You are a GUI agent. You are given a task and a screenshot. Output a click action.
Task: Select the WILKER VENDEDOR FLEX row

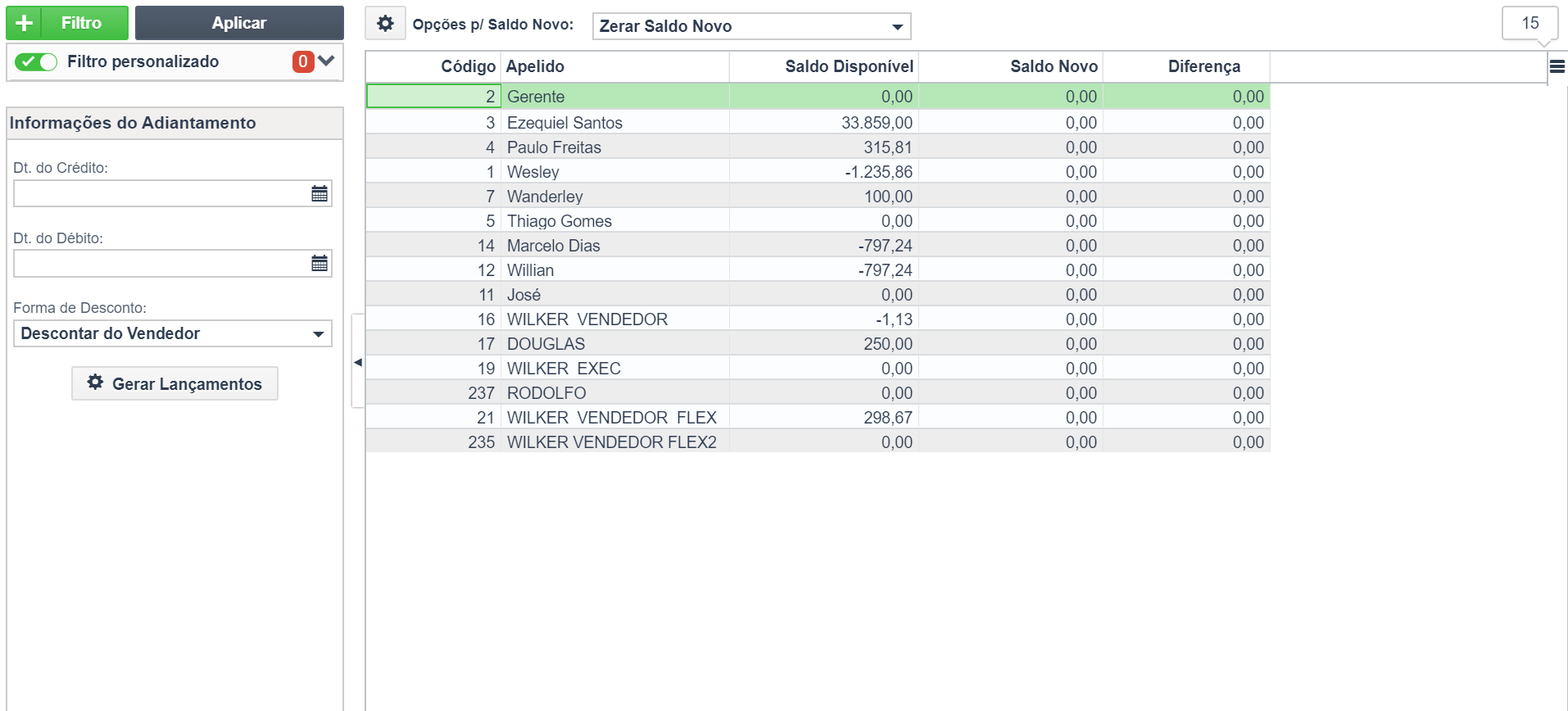[818, 418]
